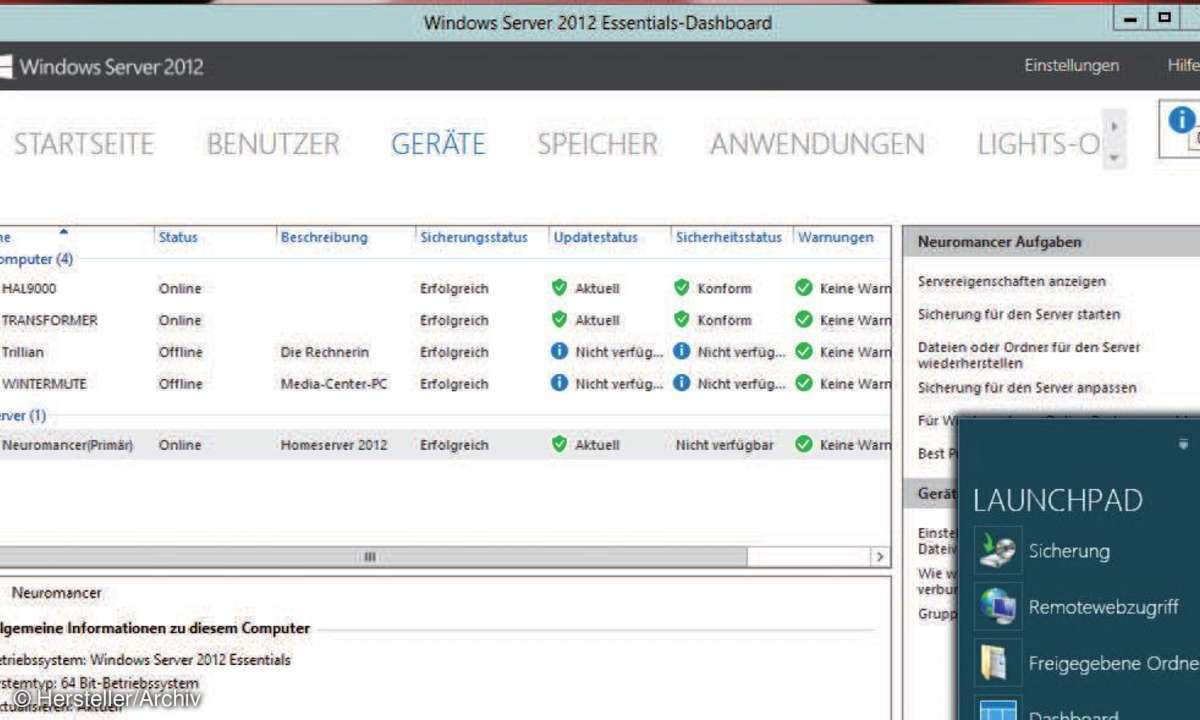
Task: Click TRANSFORMER Updatestatus green check icon
Action: click(559, 320)
